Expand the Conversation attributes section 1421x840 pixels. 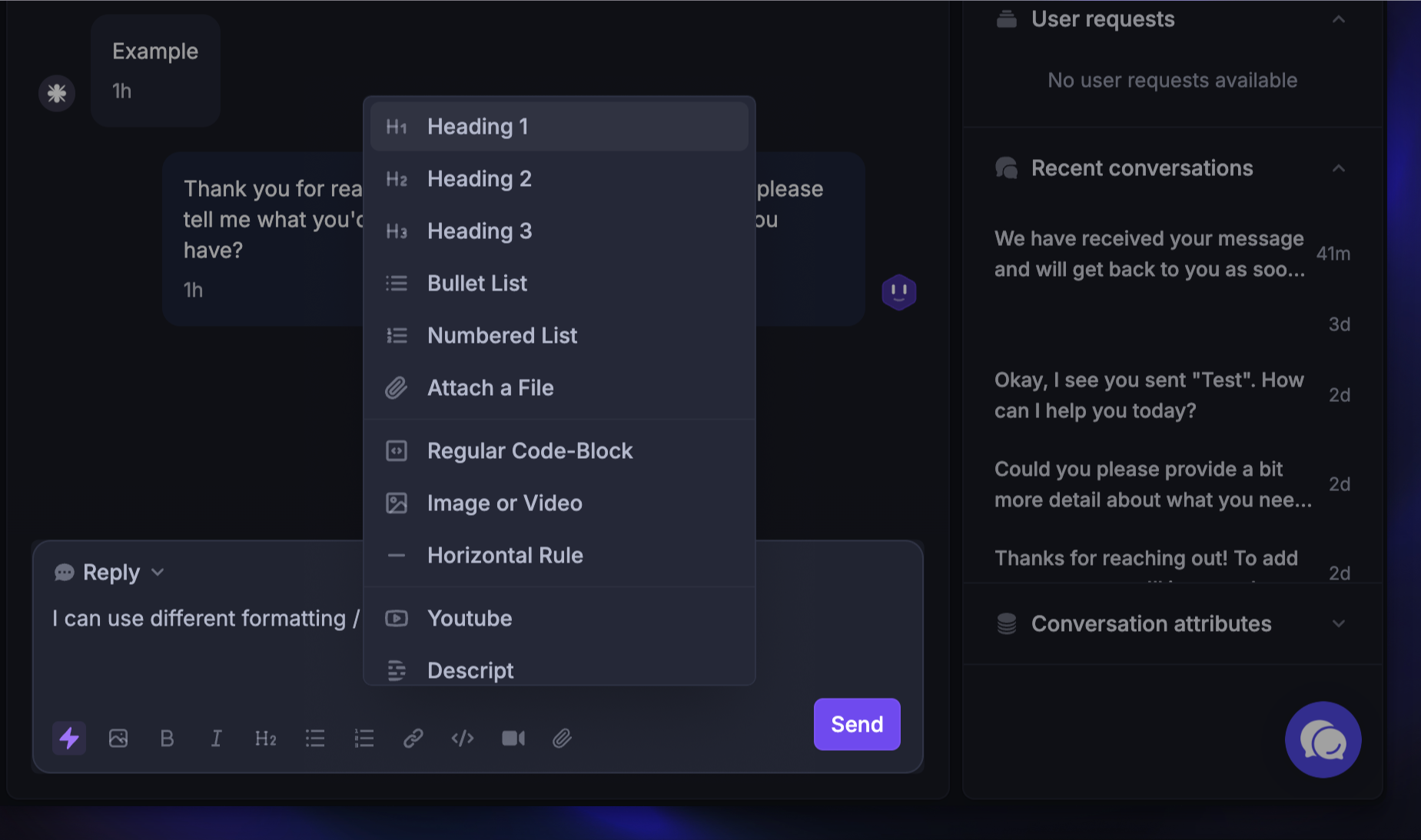pos(1338,624)
